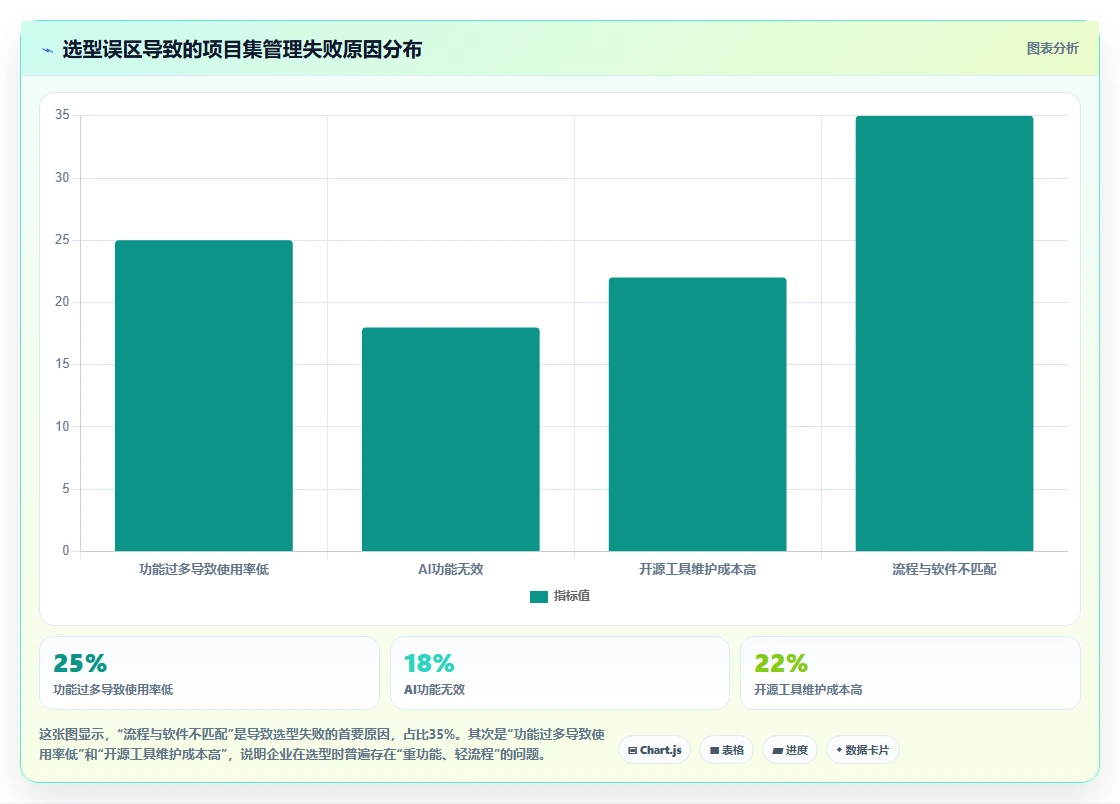Click the 指标值 legend label

(571, 596)
